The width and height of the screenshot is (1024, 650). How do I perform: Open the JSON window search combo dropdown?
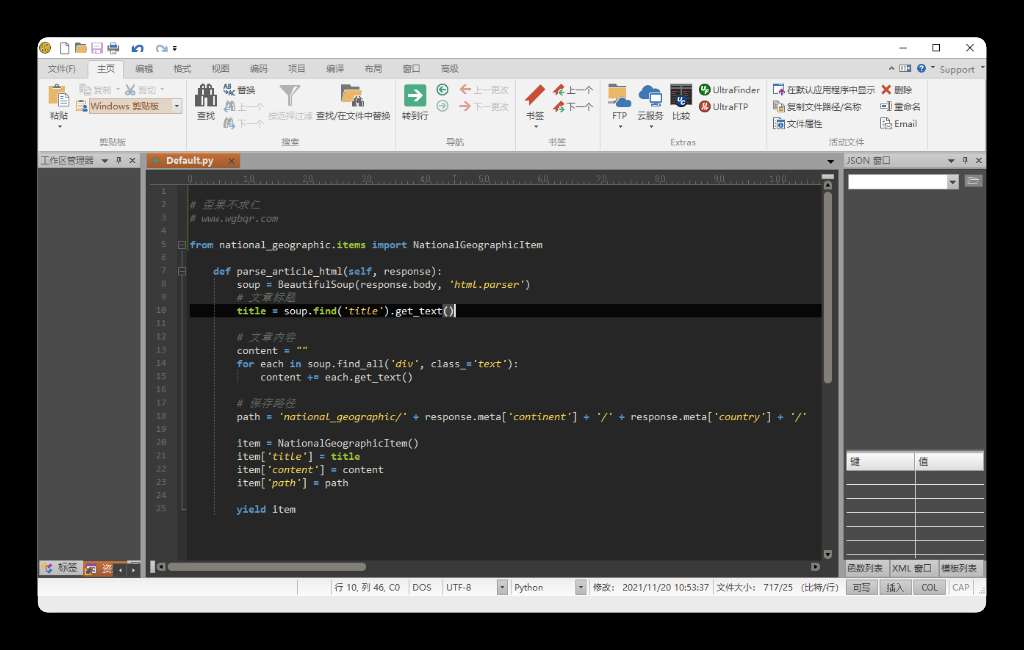[x=953, y=182]
